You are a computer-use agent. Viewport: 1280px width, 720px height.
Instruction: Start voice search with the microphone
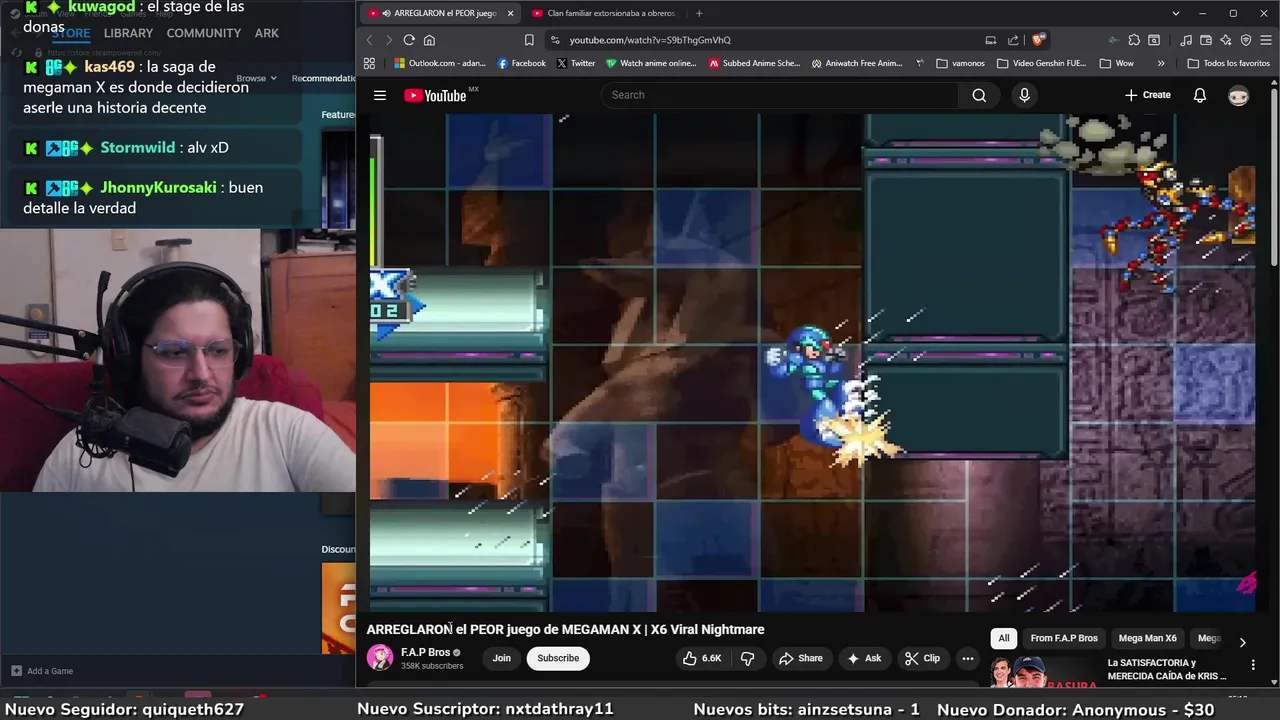[1024, 95]
